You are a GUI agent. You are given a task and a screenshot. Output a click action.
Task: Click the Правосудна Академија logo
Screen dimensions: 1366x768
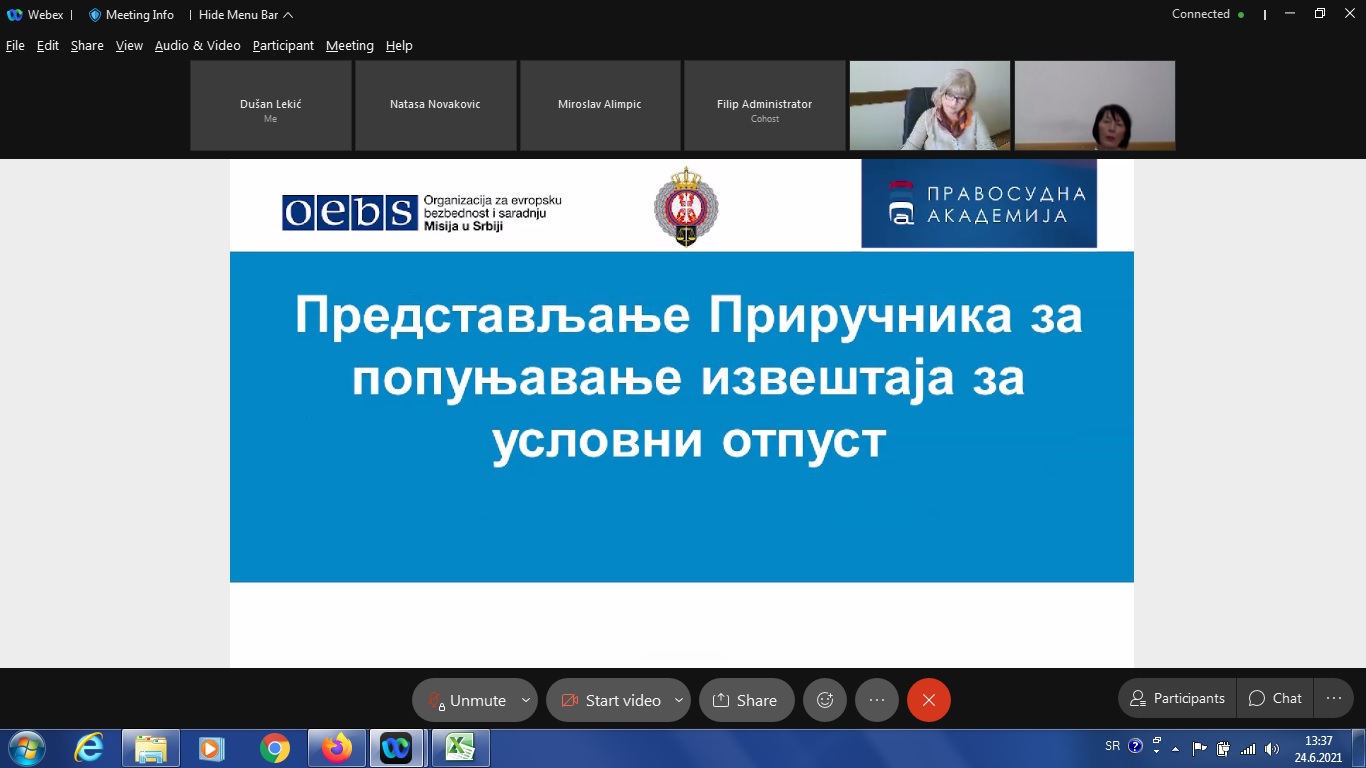(x=979, y=203)
